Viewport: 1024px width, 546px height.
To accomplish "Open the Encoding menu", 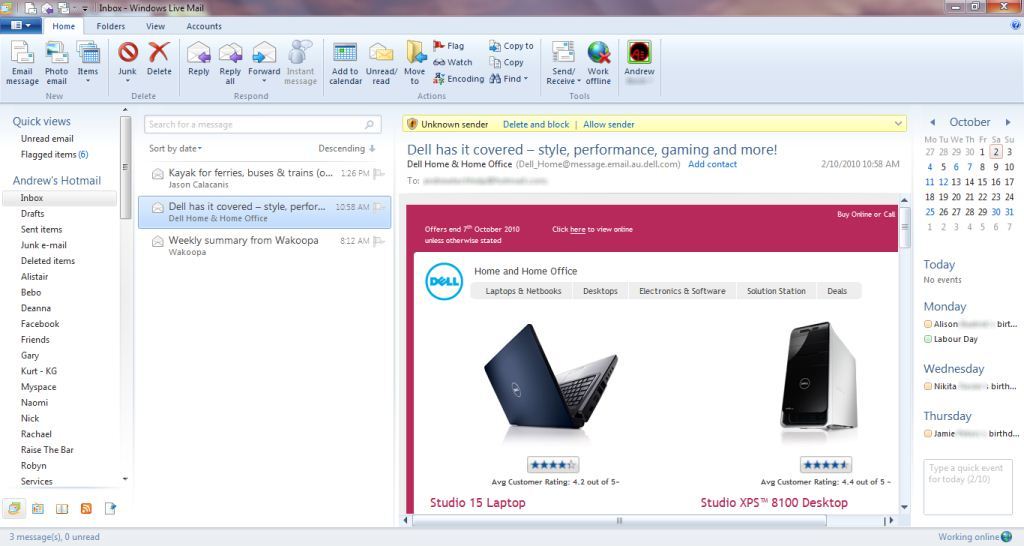I will click(x=459, y=78).
